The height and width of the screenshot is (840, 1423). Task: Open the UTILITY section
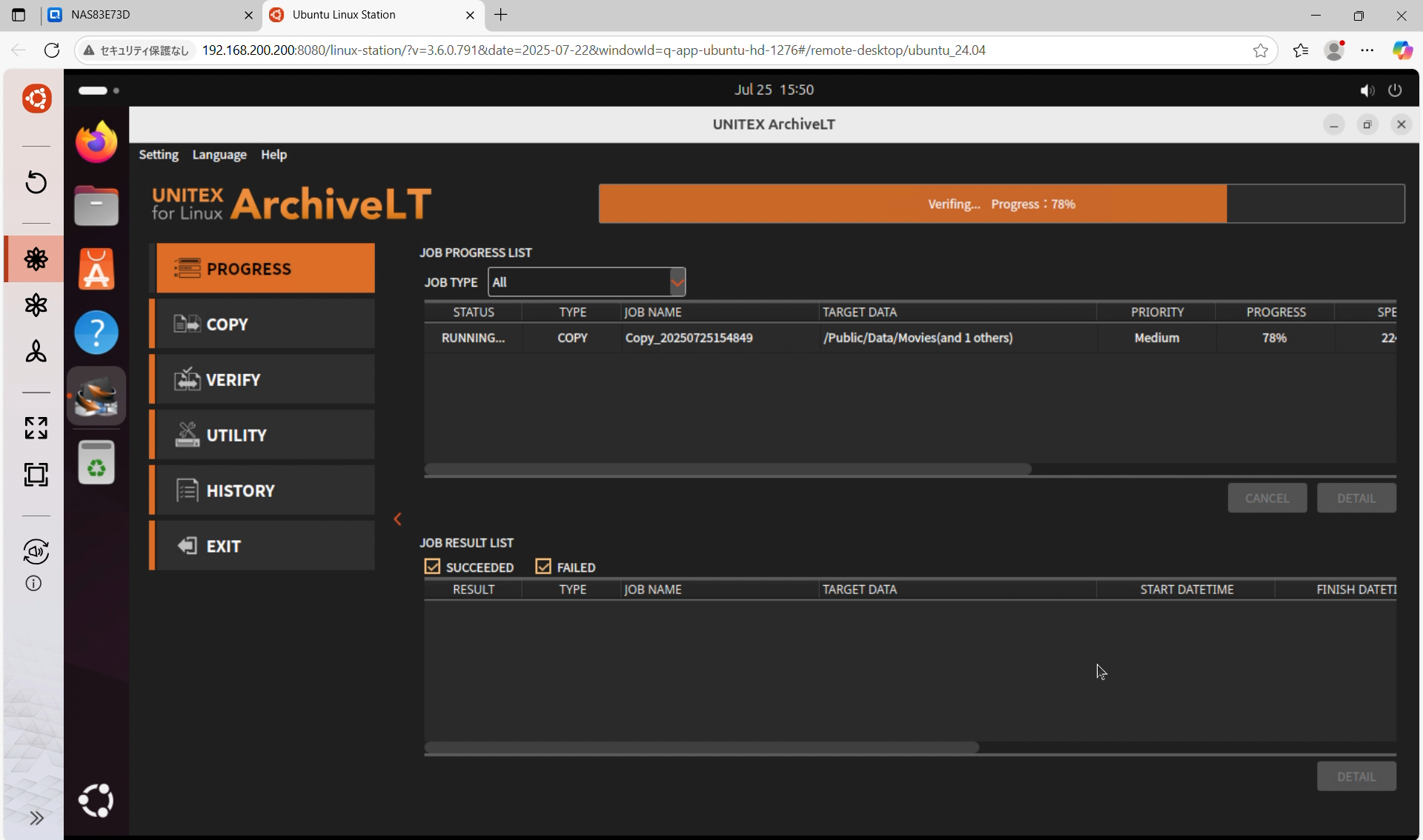(x=264, y=435)
